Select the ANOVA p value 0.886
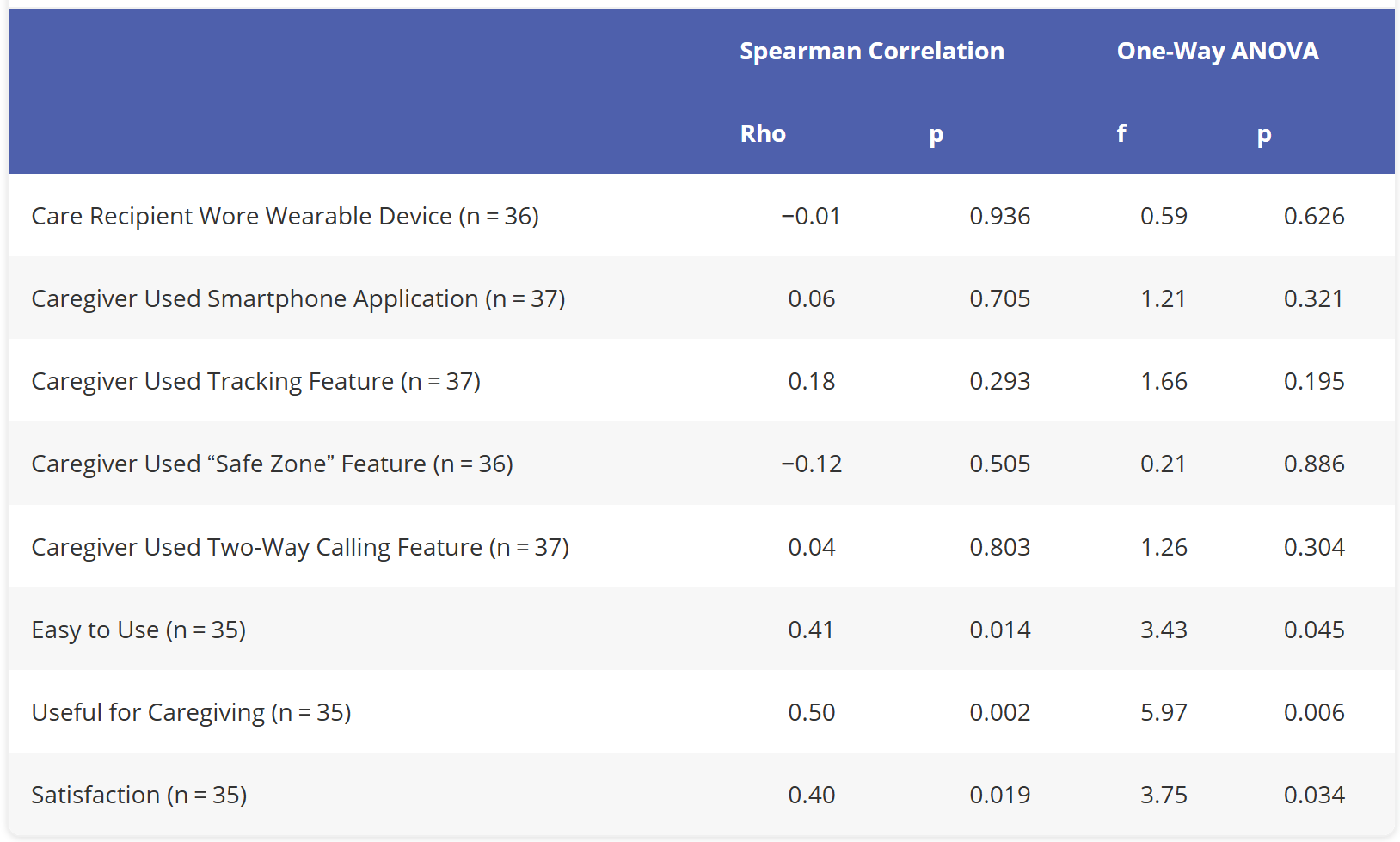This screenshot has width=1400, height=842. (1314, 464)
